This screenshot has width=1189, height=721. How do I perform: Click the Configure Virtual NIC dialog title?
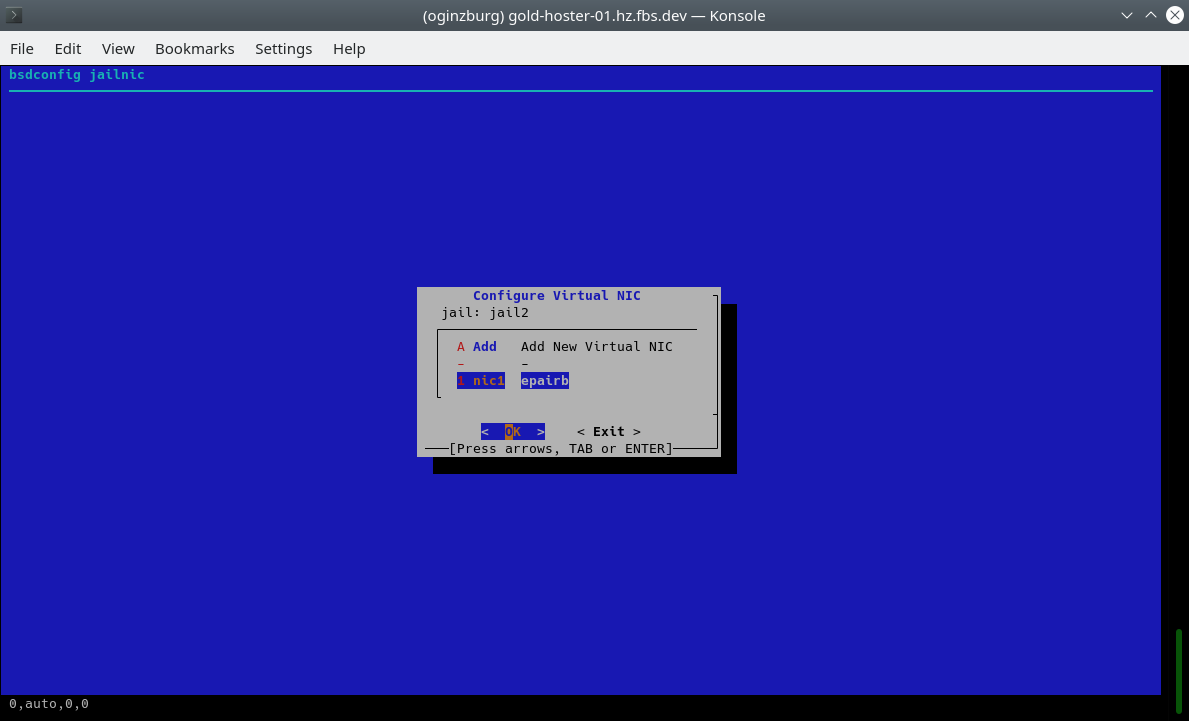(557, 296)
